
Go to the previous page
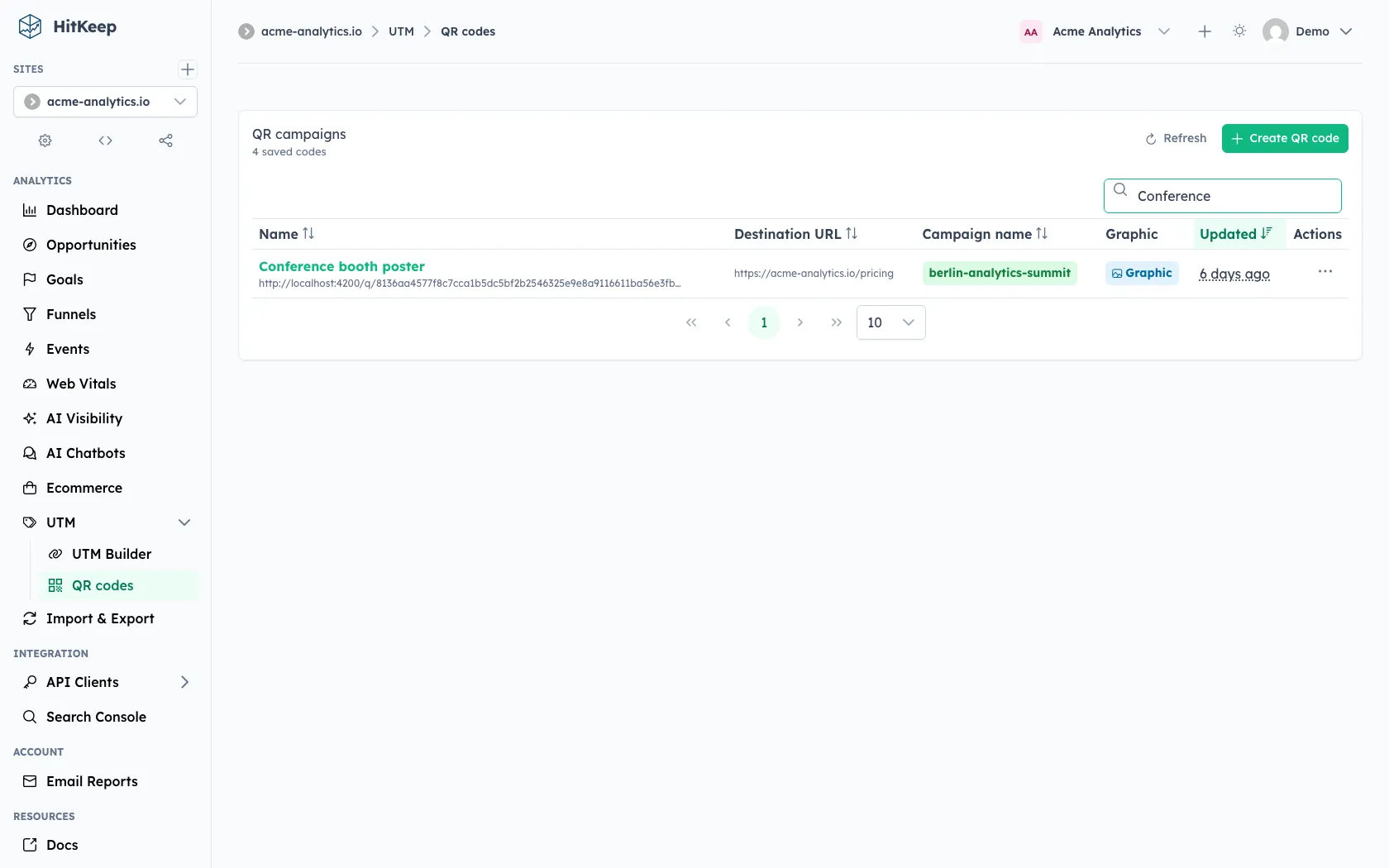click(728, 322)
